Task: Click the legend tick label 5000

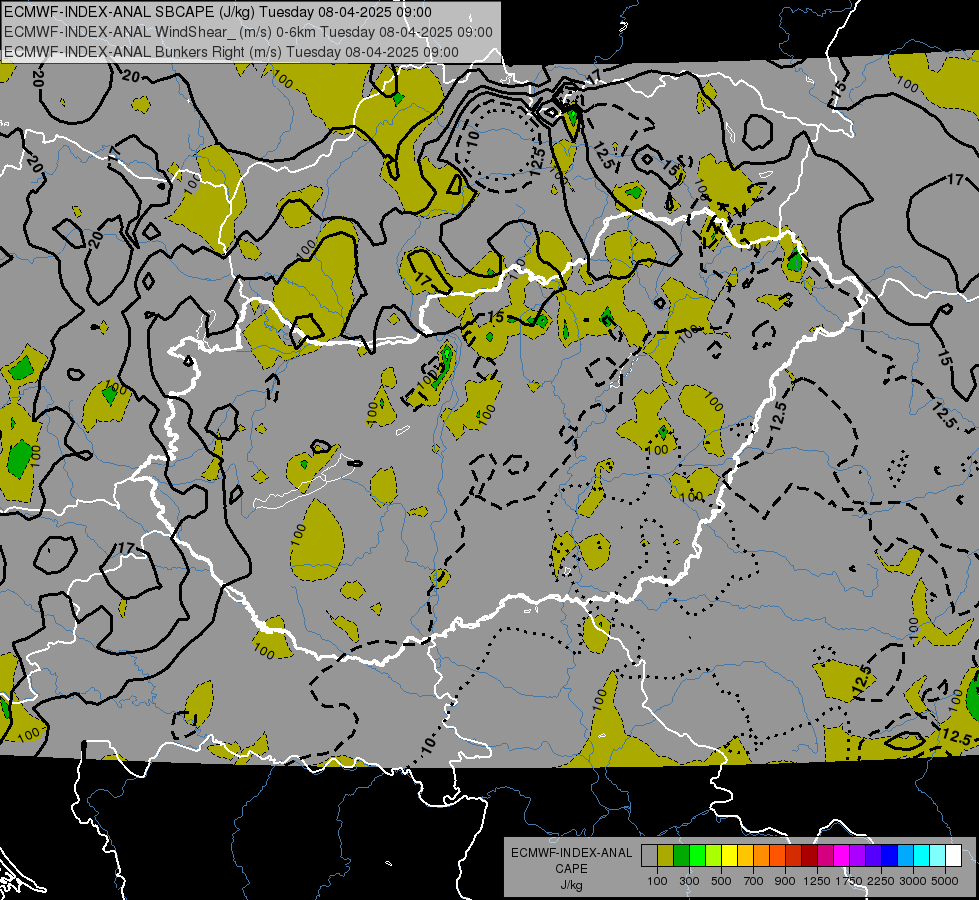Action: (945, 881)
